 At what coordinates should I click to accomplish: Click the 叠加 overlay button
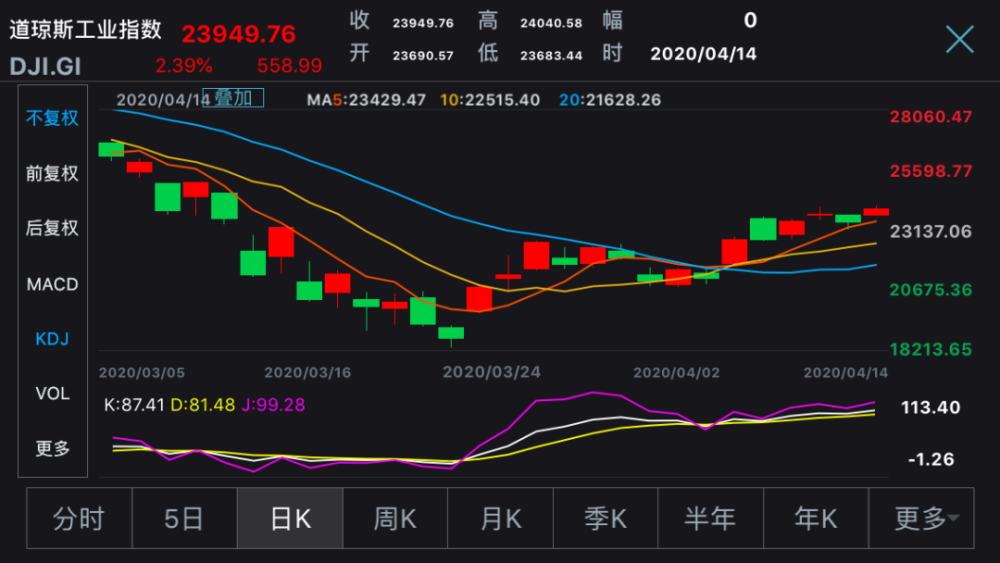[233, 98]
